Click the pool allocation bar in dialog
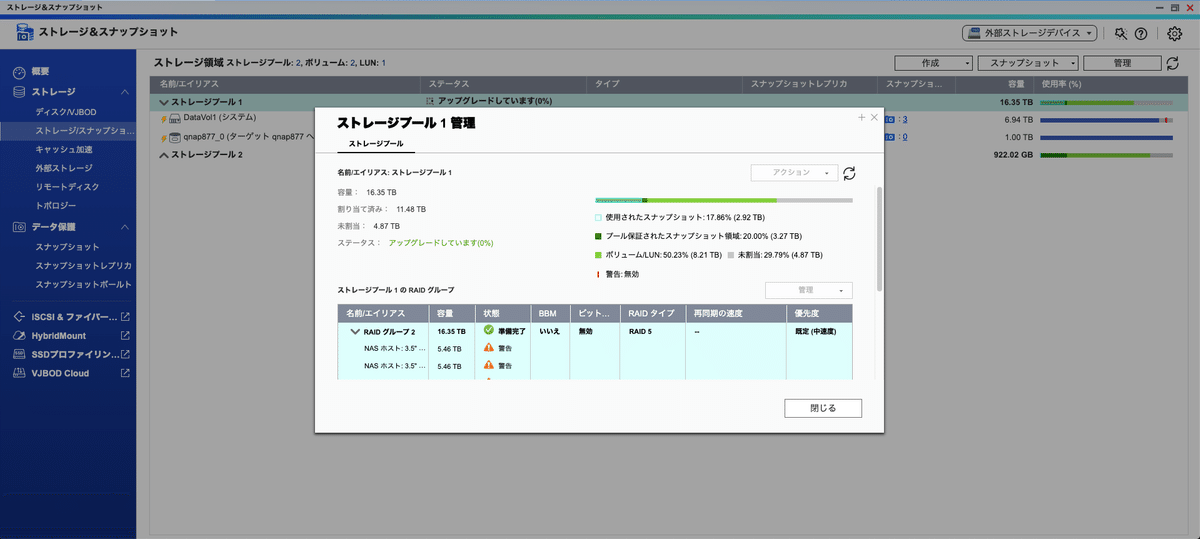Screen dimensions: 1200x539 (x=724, y=200)
